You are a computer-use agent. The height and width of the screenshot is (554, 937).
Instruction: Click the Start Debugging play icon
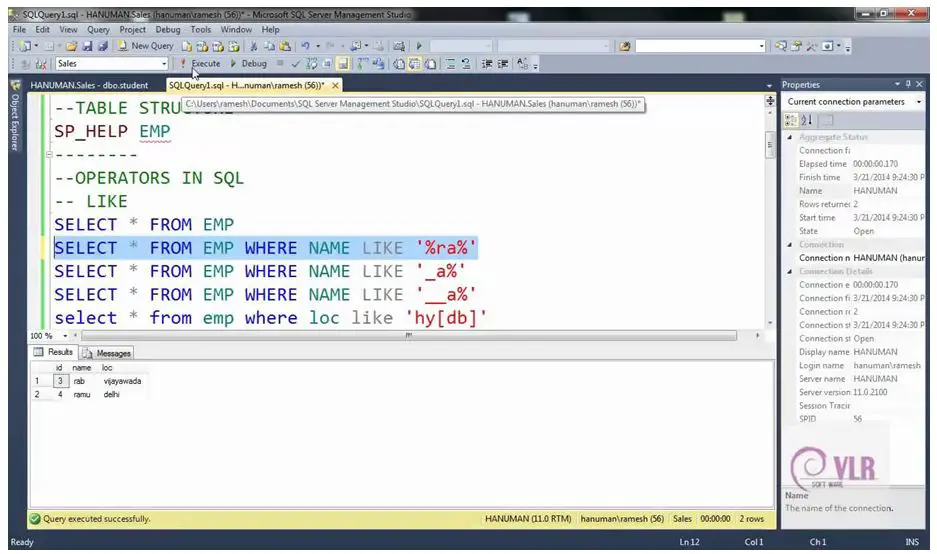pos(419,46)
